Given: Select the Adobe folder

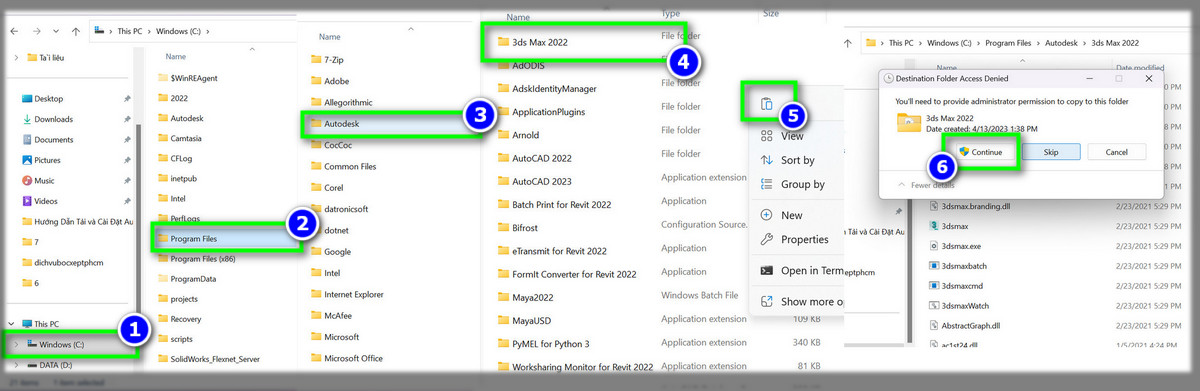Looking at the screenshot, I should 336,81.
